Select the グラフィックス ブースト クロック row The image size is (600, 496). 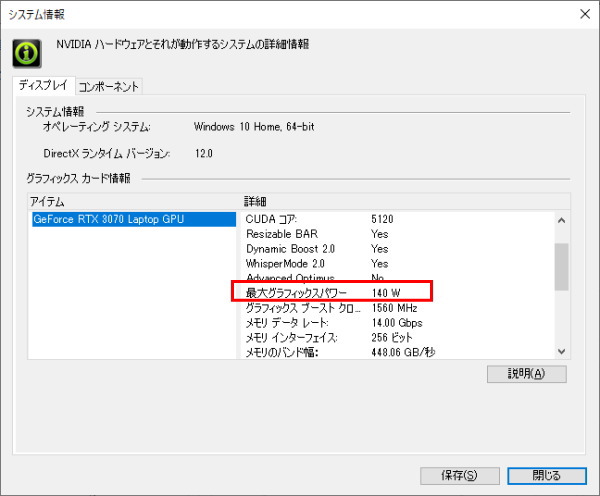coord(398,308)
